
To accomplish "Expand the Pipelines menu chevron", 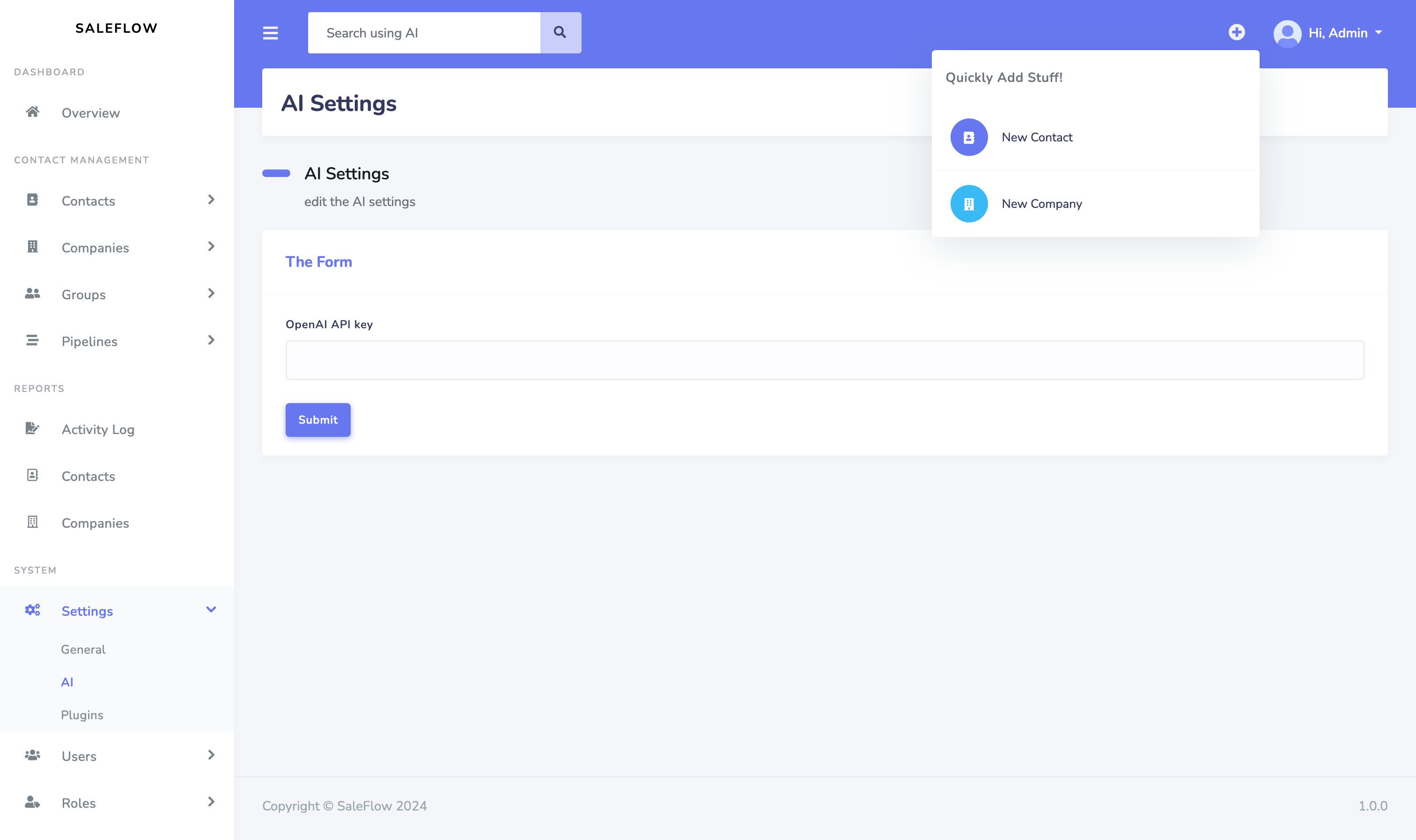I will [211, 340].
